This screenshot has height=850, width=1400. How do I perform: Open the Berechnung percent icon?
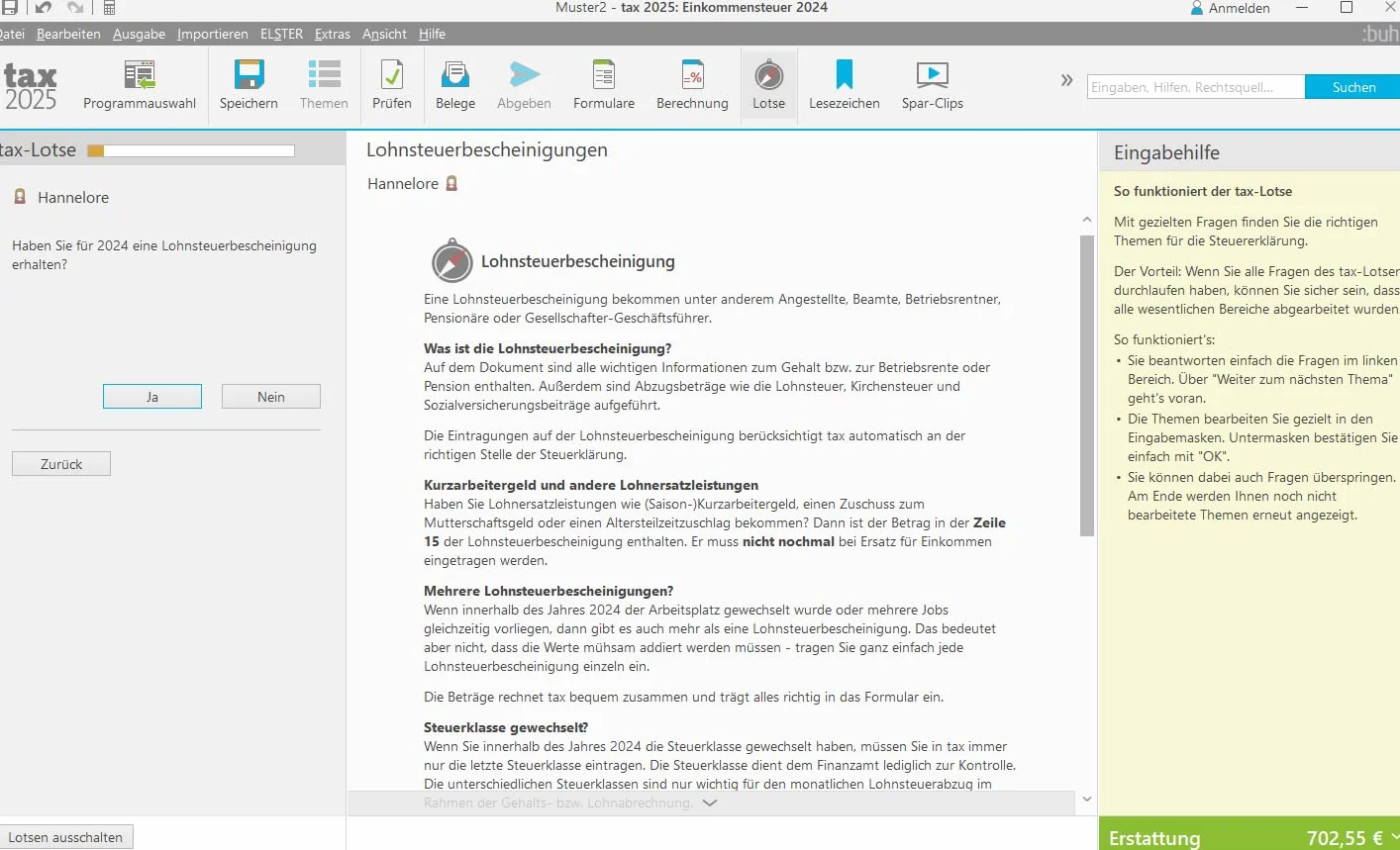coord(692,75)
